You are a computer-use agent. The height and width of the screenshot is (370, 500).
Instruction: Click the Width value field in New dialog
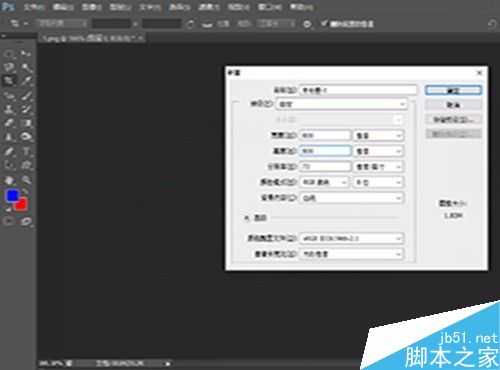click(325, 135)
